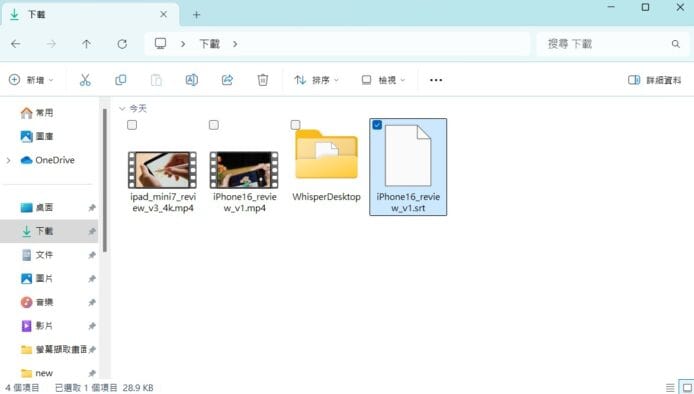The image size is (694, 394).
Task: Open the more options ellipsis menu
Action: pos(436,80)
